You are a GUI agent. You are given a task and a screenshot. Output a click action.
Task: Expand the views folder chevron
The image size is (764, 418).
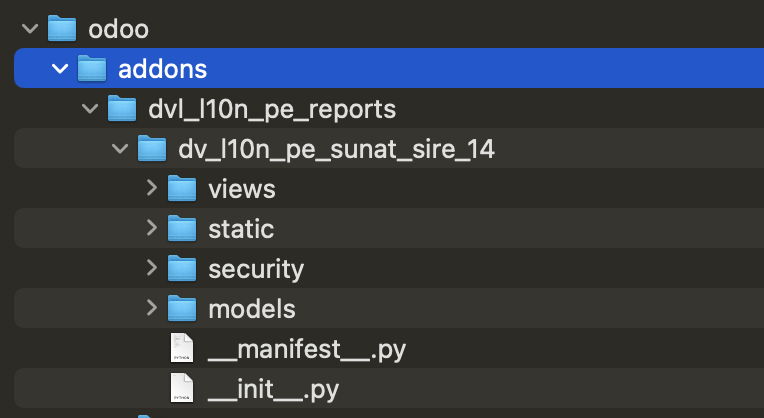point(151,188)
